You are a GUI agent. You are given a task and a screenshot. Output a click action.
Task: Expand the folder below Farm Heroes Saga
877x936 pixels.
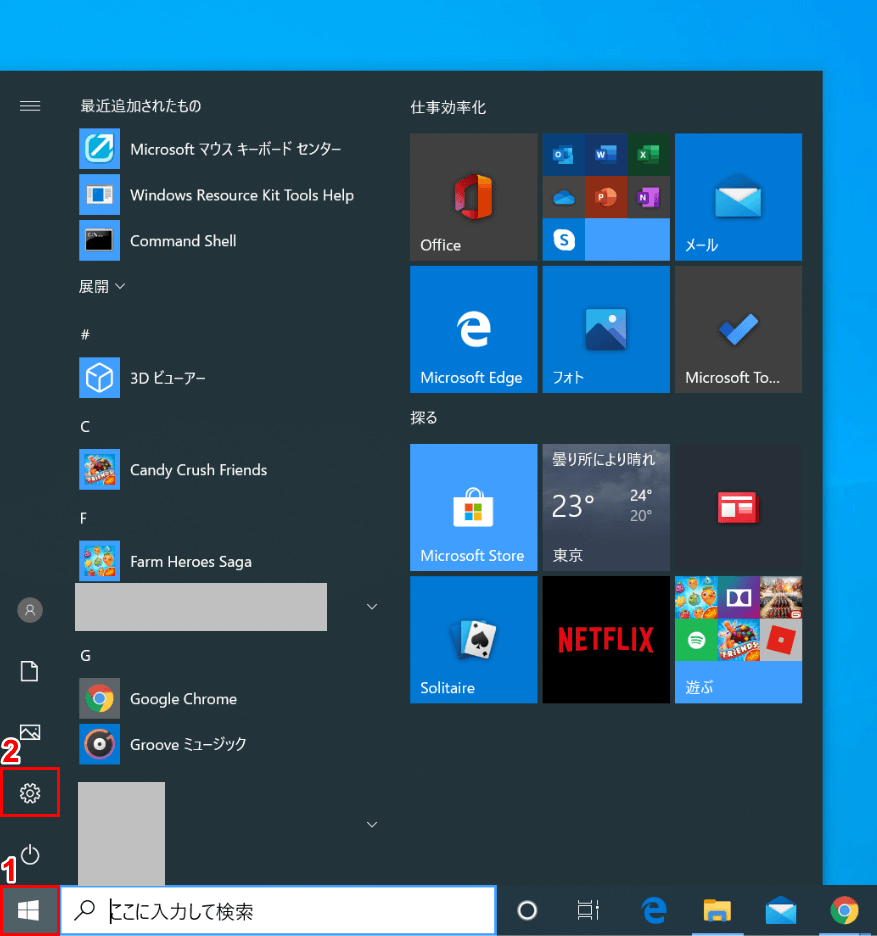(x=372, y=606)
